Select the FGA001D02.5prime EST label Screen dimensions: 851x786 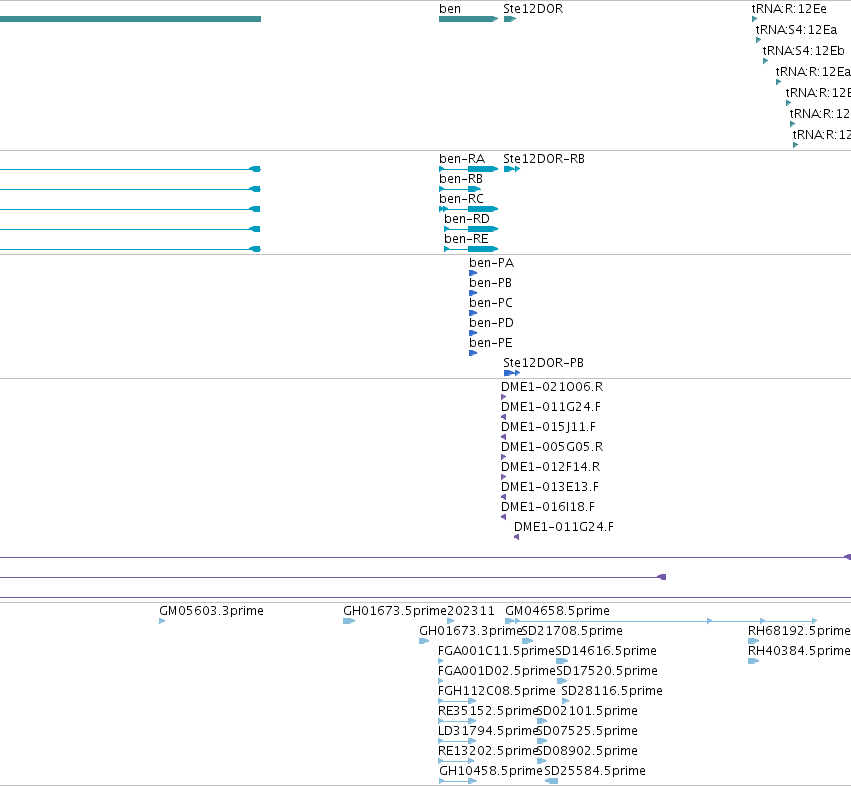[x=497, y=671]
